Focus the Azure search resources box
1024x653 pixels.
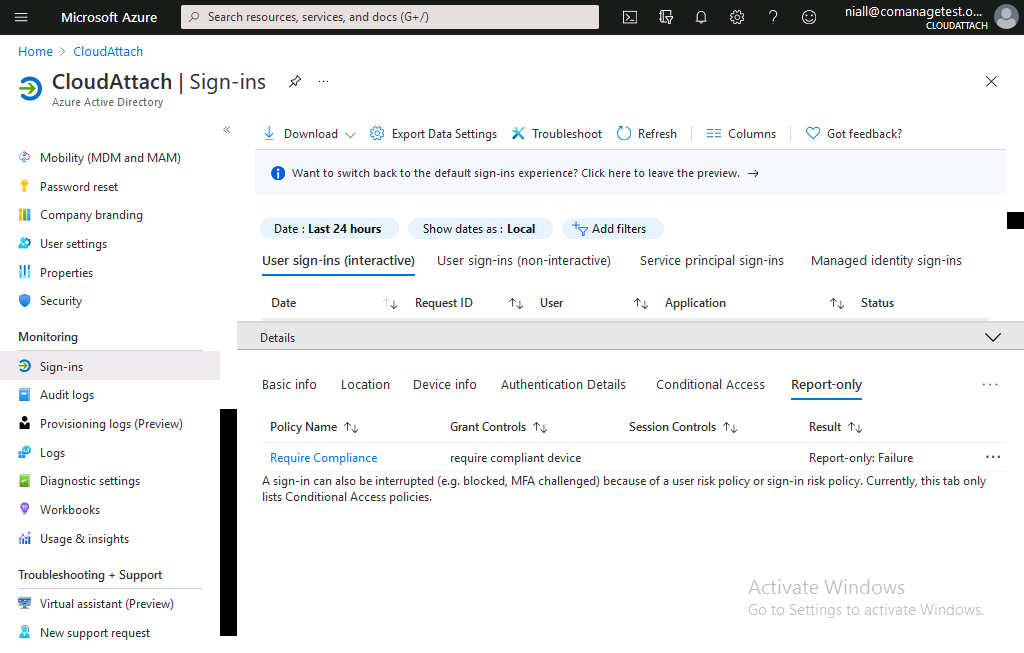click(390, 17)
